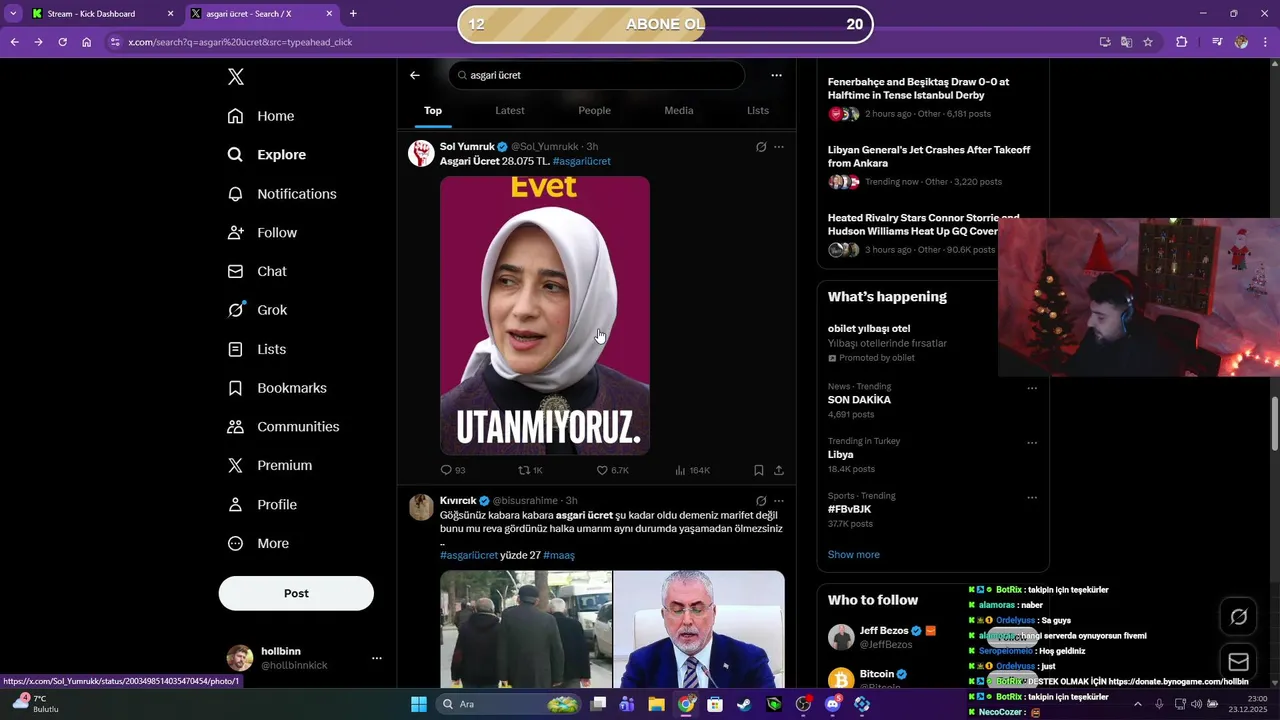
Task: Open floating Grok button
Action: click(x=1238, y=617)
